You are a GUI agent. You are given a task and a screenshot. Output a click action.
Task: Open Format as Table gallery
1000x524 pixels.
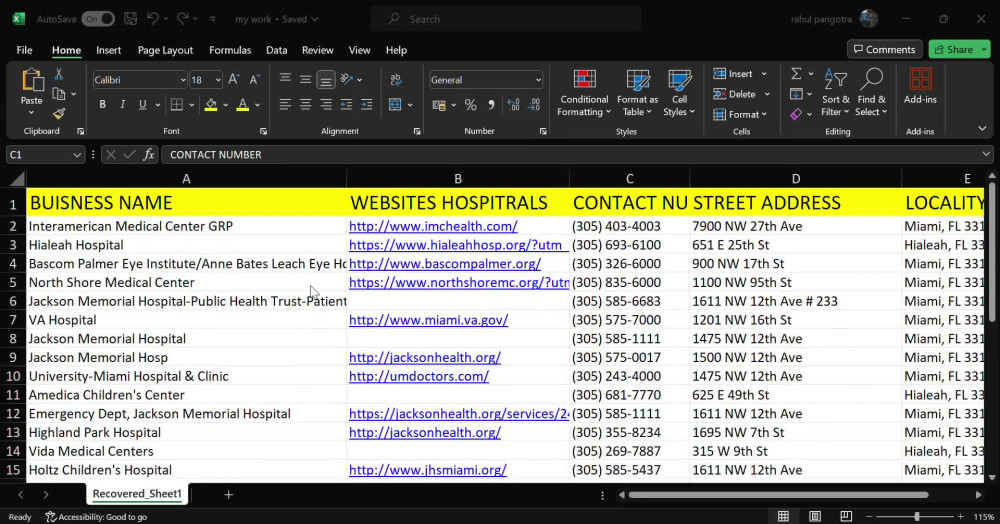[x=637, y=93]
